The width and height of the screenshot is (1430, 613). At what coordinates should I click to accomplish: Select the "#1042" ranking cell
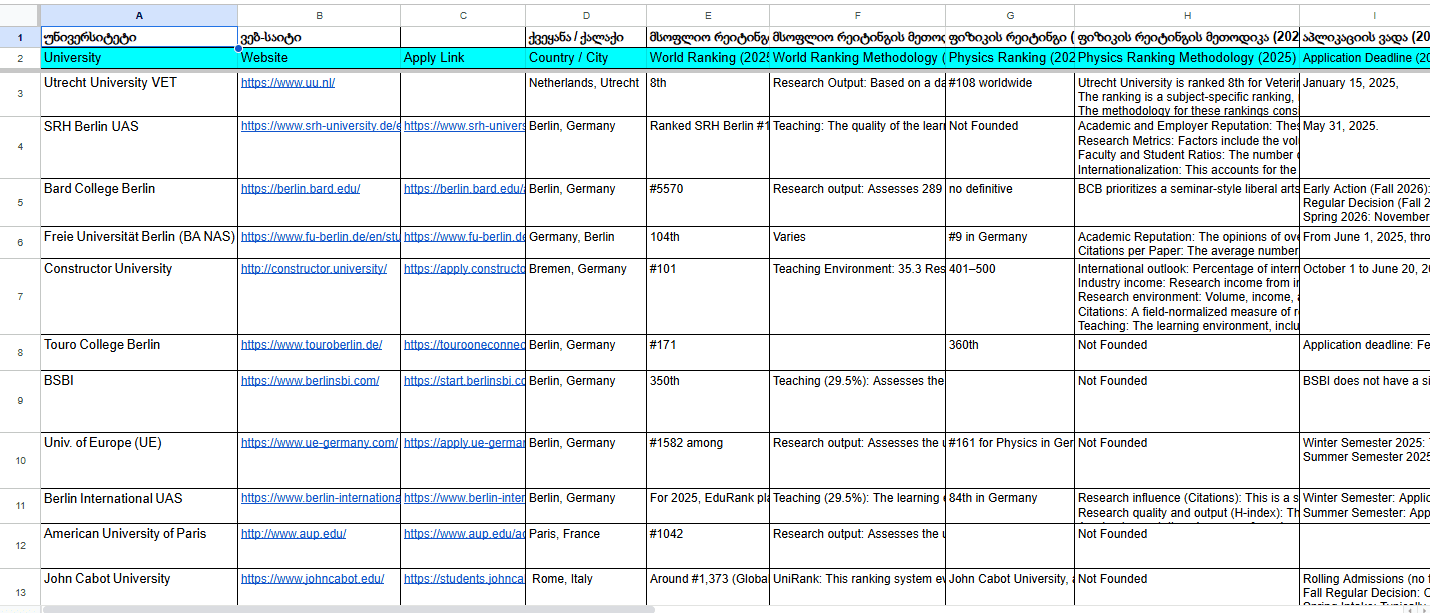pos(708,546)
